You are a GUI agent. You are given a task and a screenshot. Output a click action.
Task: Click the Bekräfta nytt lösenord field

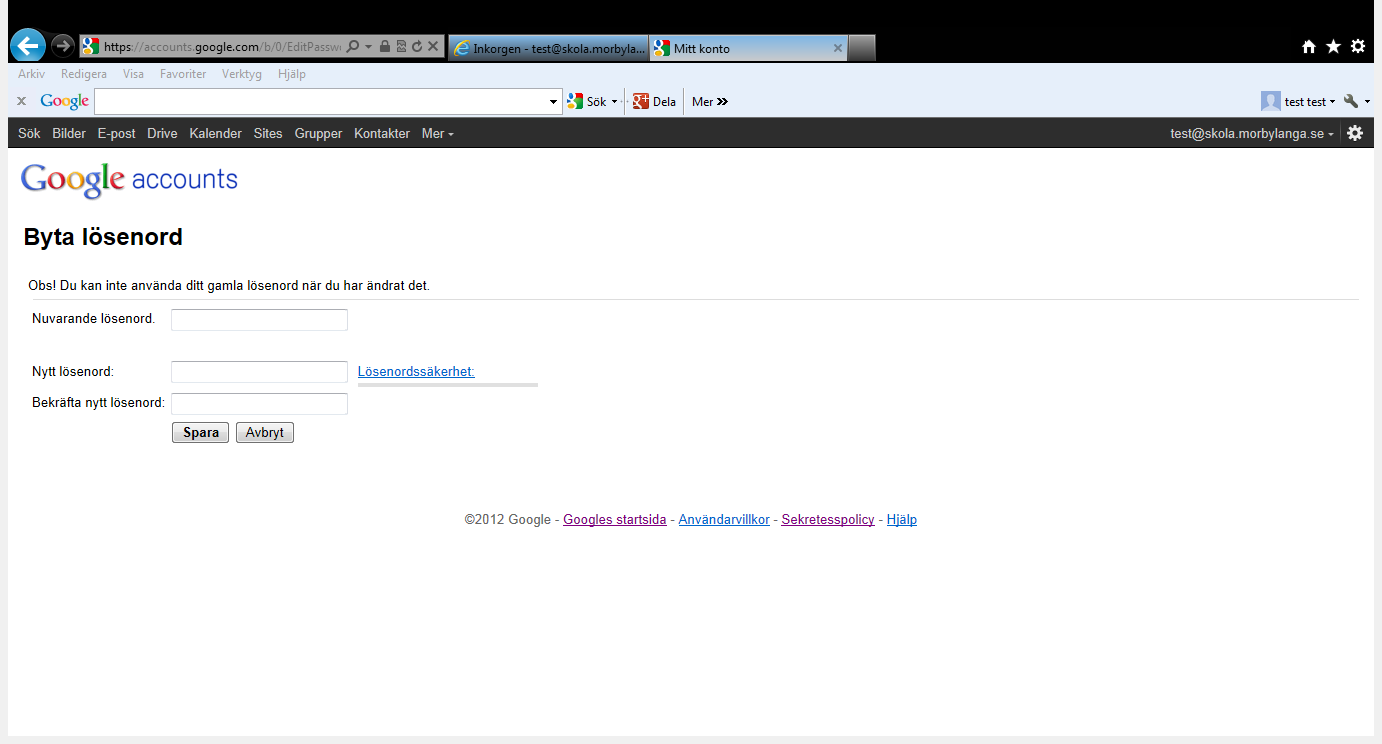point(260,404)
